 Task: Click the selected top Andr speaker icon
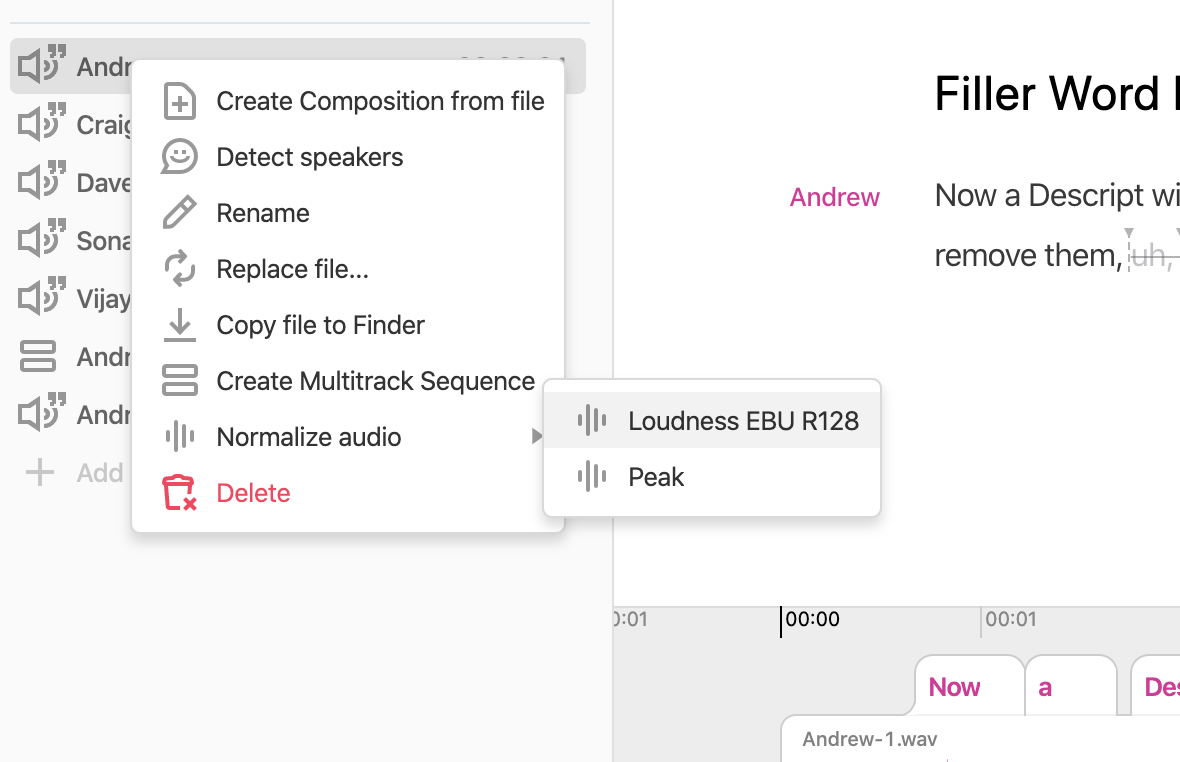pyautogui.click(x=42, y=65)
